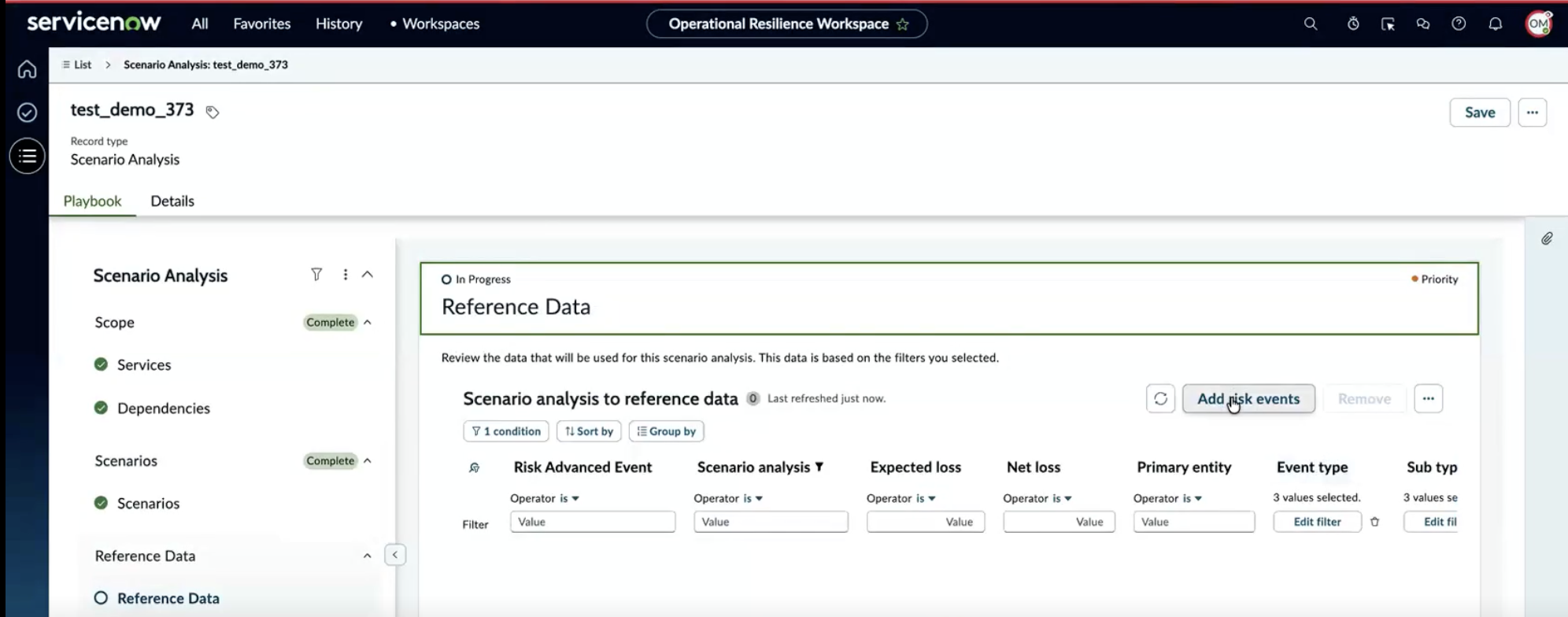Image resolution: width=1568 pixels, height=617 pixels.
Task: Open the Scenario Analysis vertical dots menu
Action: click(x=345, y=274)
